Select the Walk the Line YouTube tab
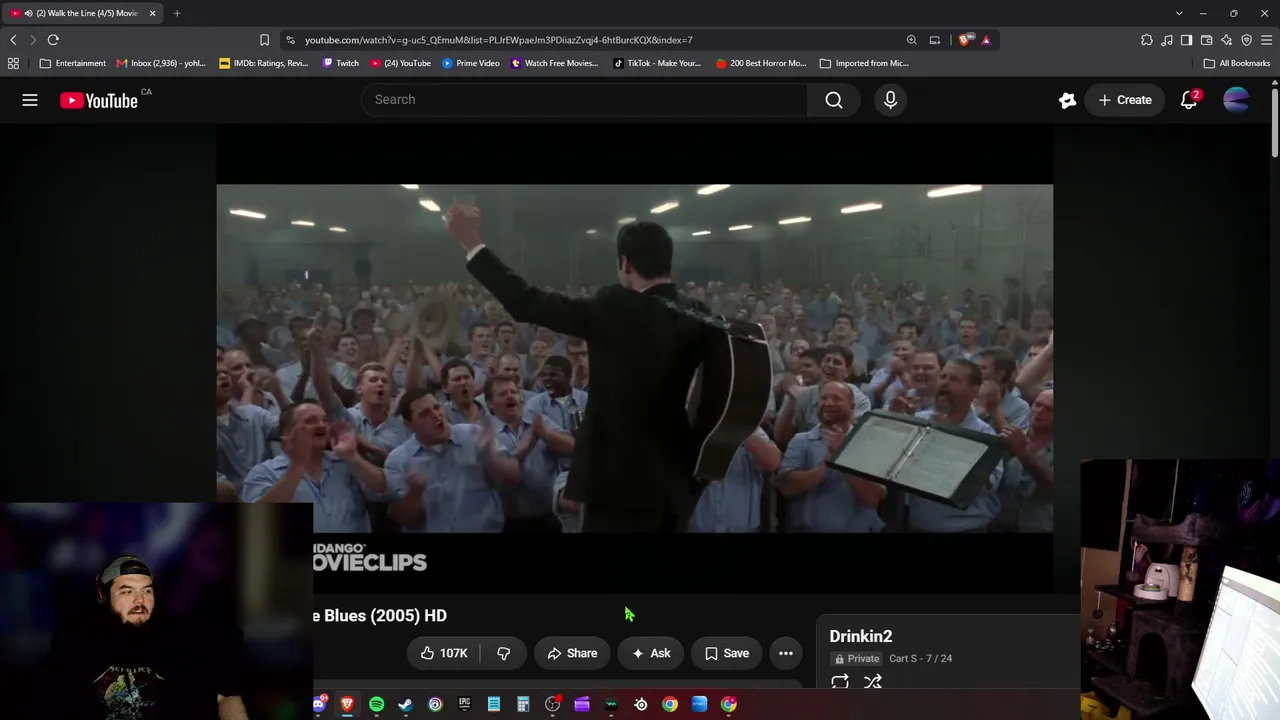The width and height of the screenshot is (1280, 720). [82, 13]
